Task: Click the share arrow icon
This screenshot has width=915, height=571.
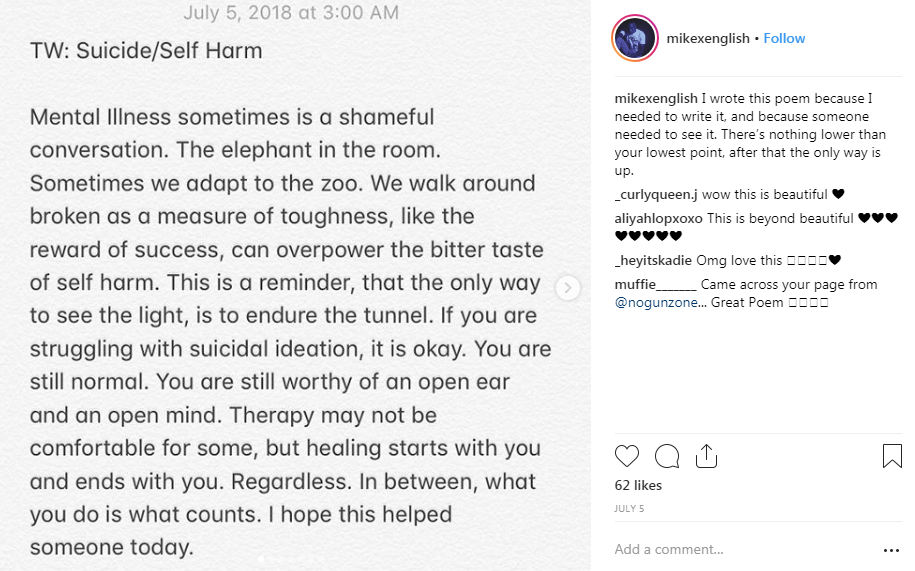Action: coord(706,456)
